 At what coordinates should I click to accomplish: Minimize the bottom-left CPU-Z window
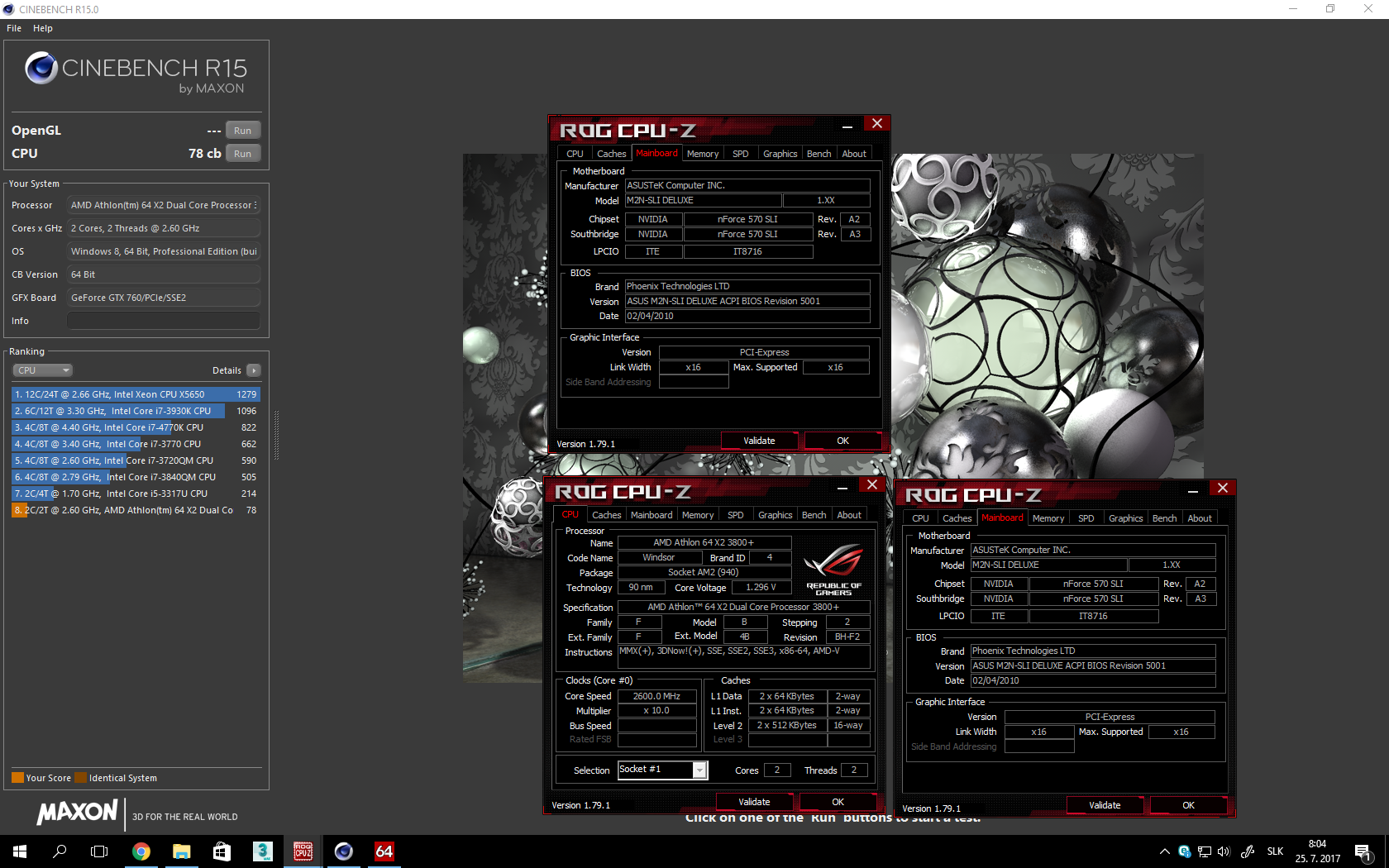(842, 488)
